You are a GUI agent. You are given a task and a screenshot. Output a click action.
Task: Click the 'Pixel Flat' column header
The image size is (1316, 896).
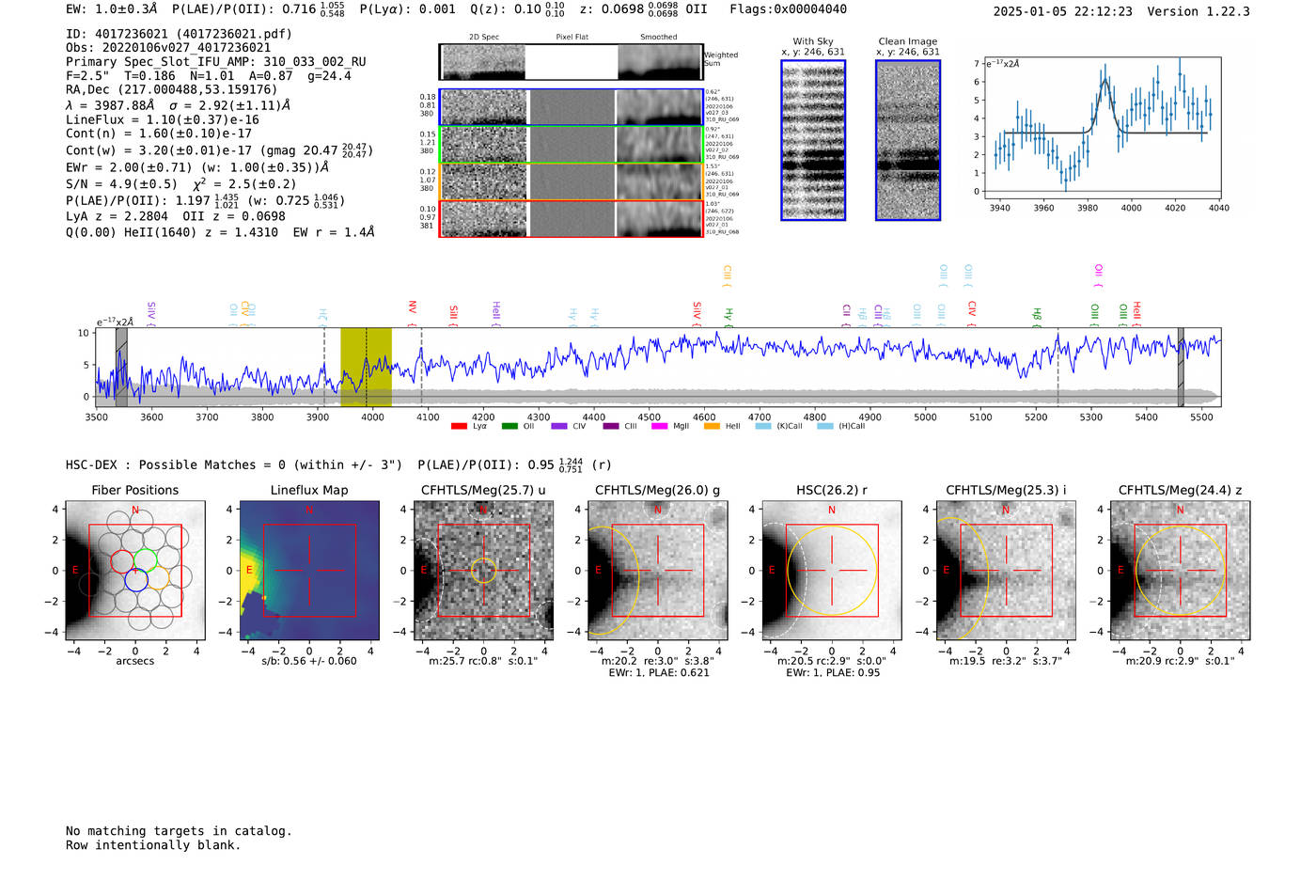coord(572,37)
